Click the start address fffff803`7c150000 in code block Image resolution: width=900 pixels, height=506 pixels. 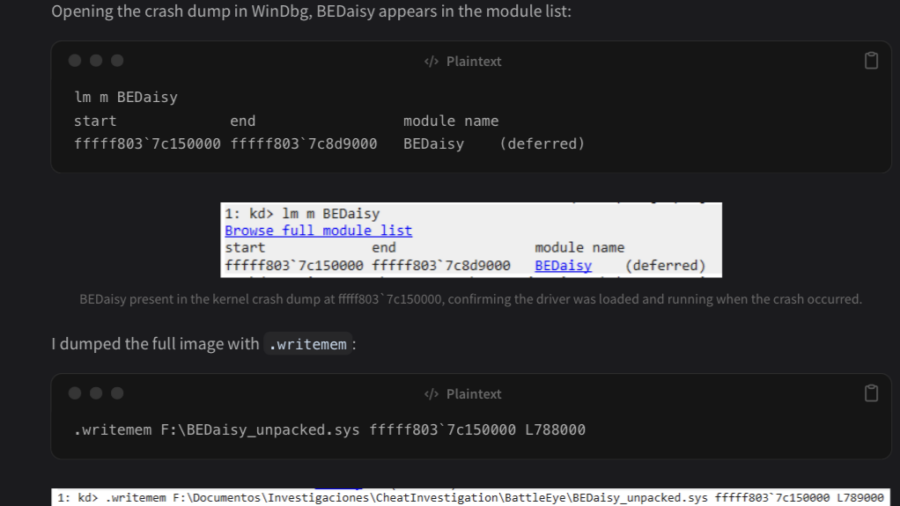click(147, 143)
